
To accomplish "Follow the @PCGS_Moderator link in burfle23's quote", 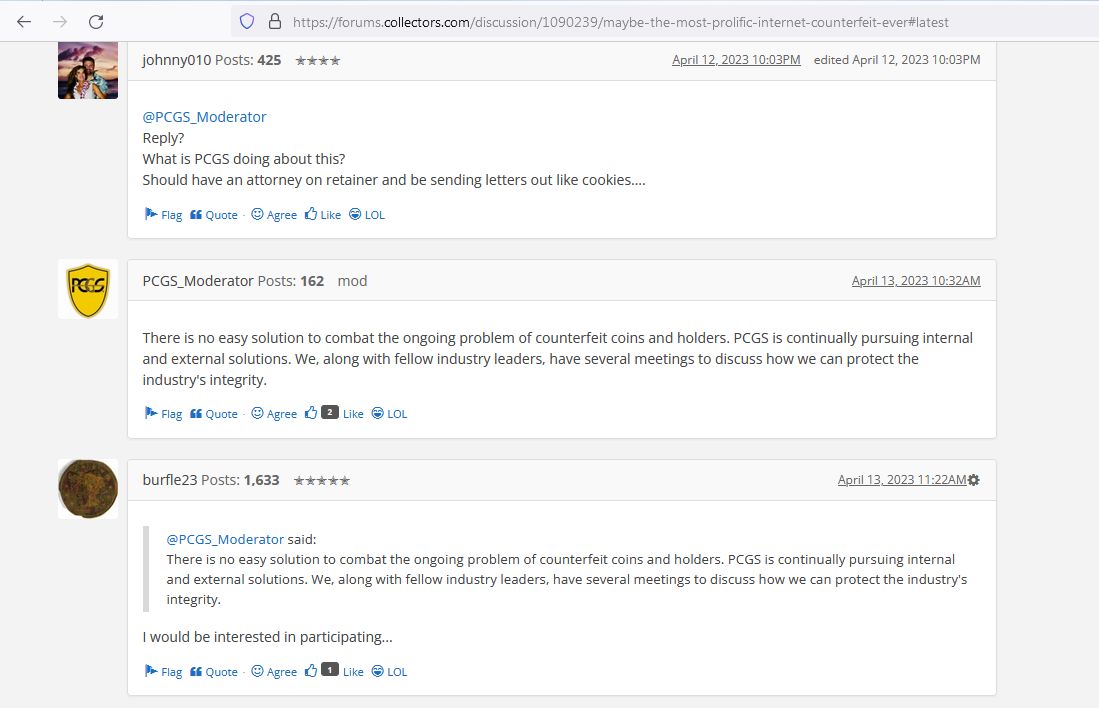I will pos(225,540).
